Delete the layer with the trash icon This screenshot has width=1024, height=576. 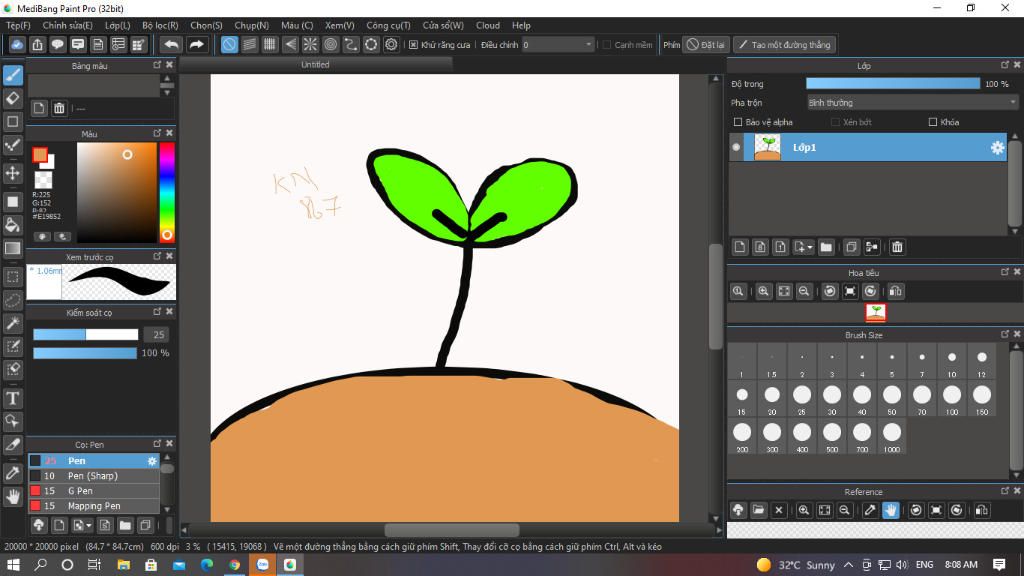pyautogui.click(x=897, y=247)
